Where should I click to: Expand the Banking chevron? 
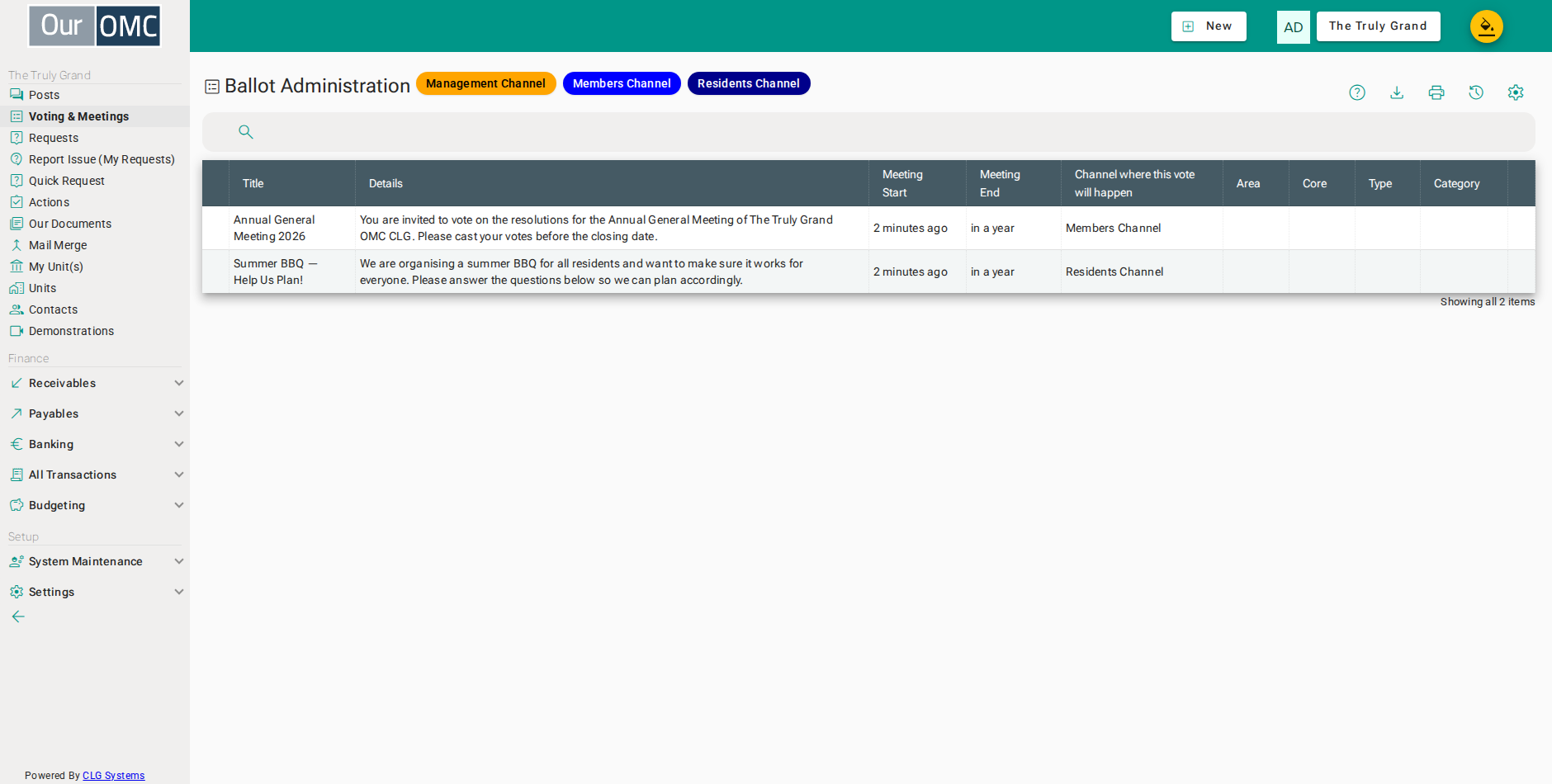click(x=179, y=444)
